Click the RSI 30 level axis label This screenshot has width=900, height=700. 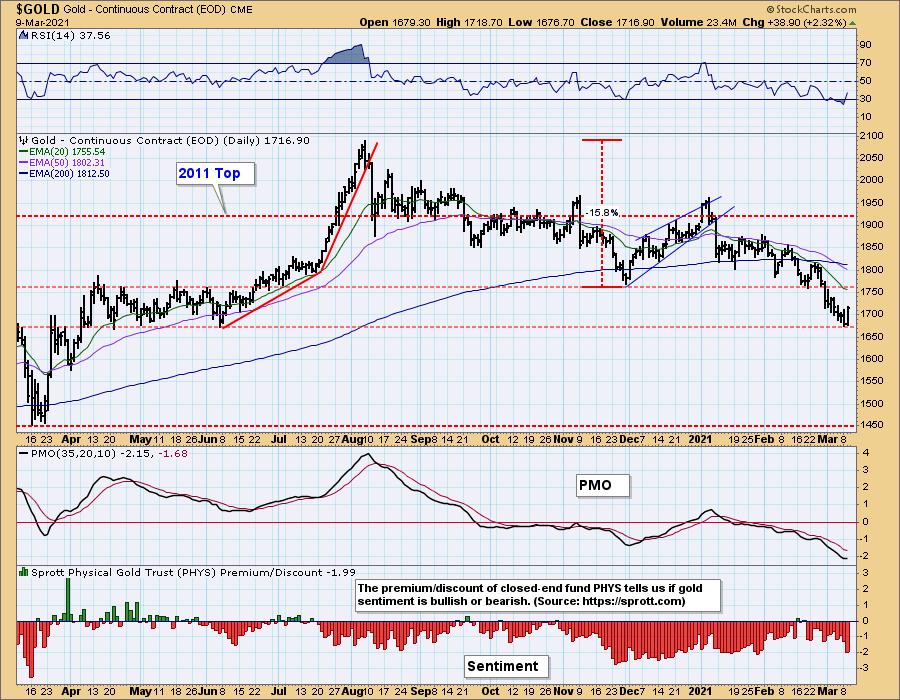(x=865, y=99)
